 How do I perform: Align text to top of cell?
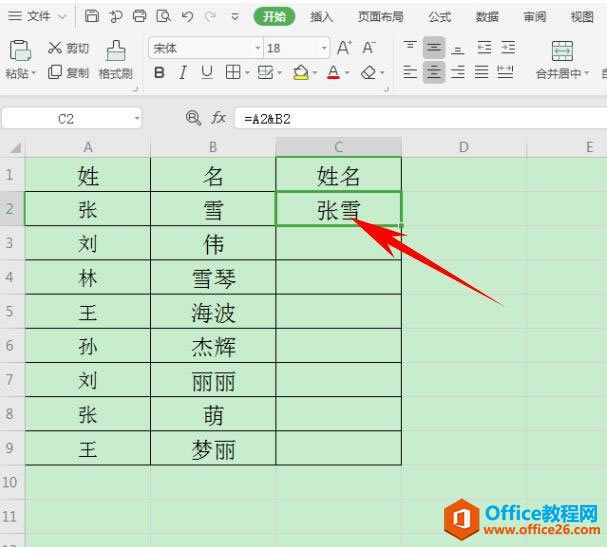coord(410,48)
